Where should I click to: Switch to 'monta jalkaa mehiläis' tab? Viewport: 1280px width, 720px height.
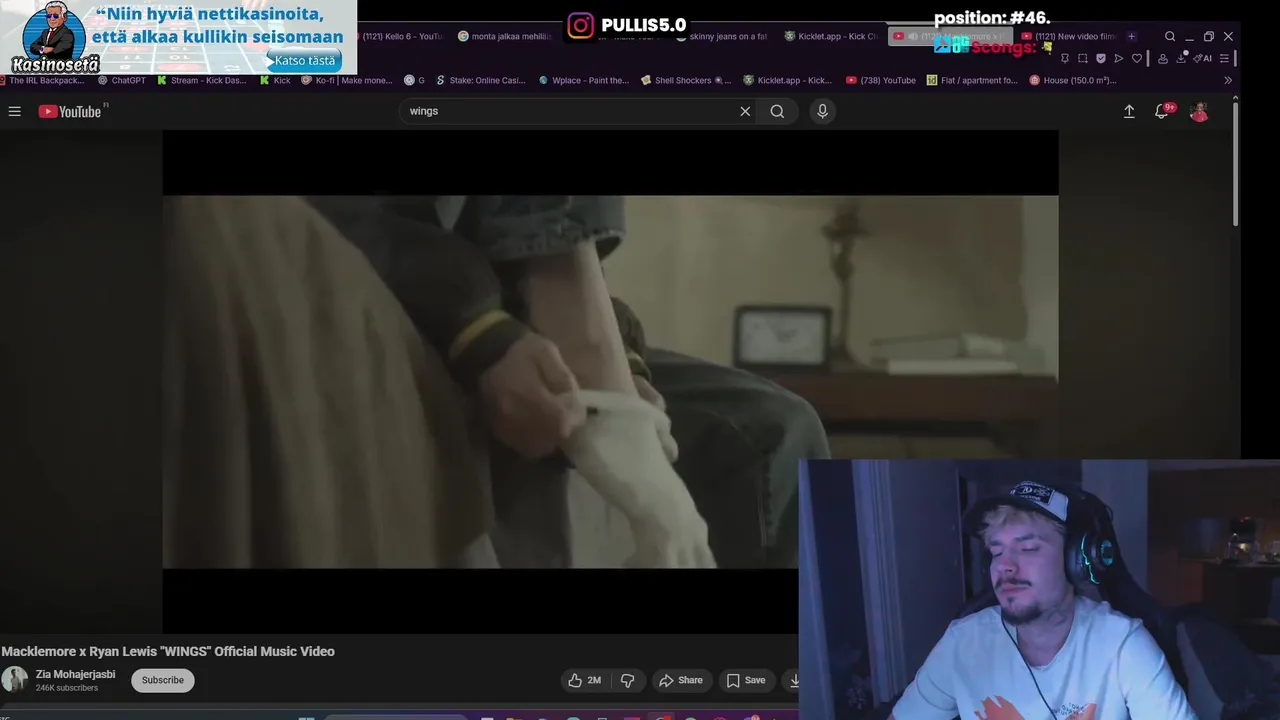point(505,36)
